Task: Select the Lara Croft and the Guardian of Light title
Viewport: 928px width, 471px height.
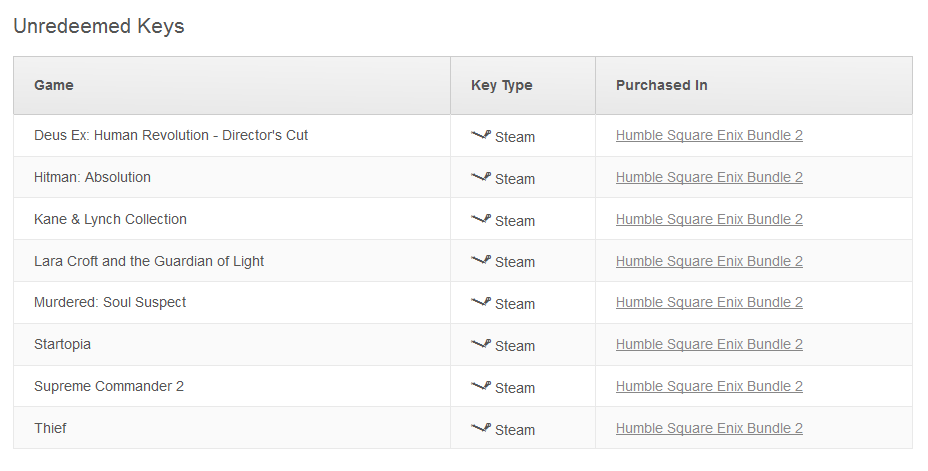Action: pyautogui.click(x=149, y=261)
